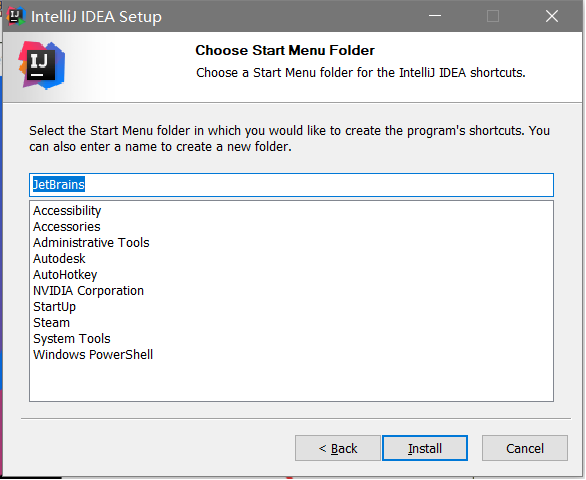Screen dimensions: 586x480
Task: Click the large IntelliJ IDEA logo
Action: point(41,65)
